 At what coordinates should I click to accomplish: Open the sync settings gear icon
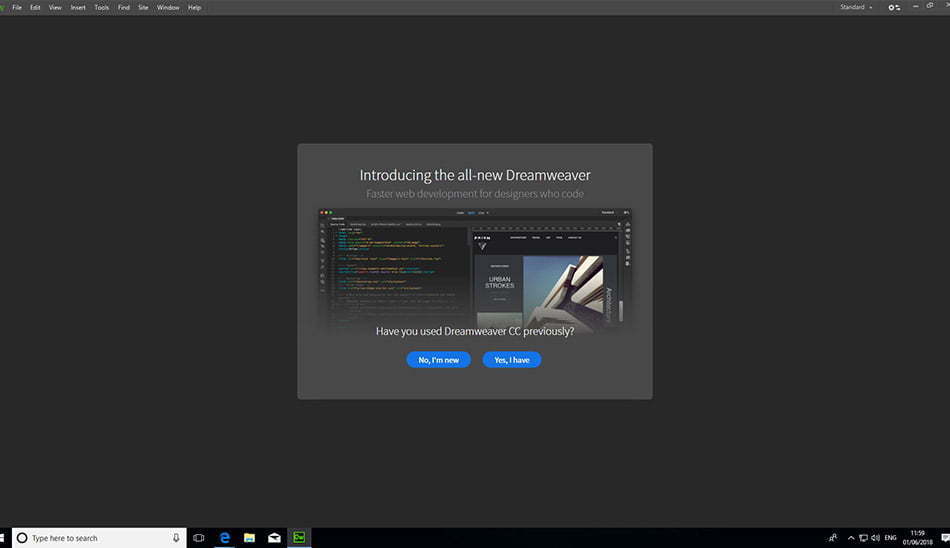pos(894,7)
